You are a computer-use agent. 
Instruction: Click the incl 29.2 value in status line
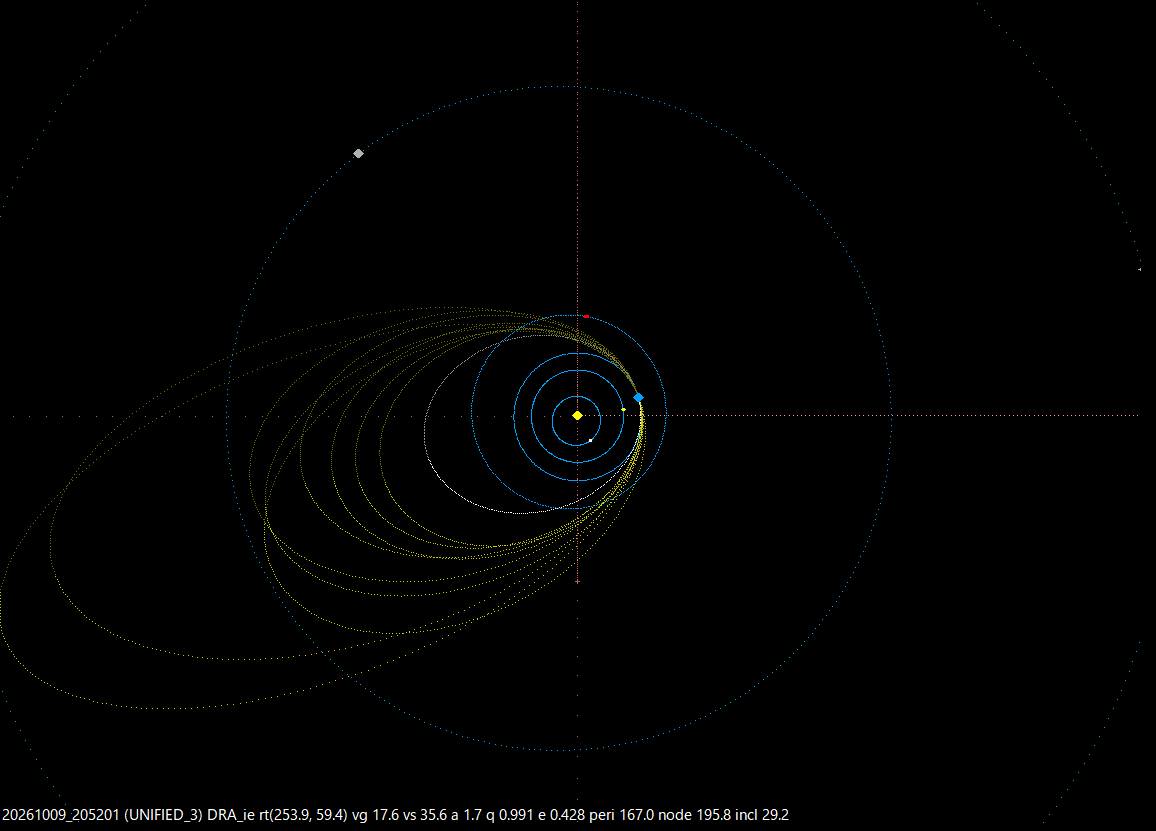pyautogui.click(x=762, y=815)
